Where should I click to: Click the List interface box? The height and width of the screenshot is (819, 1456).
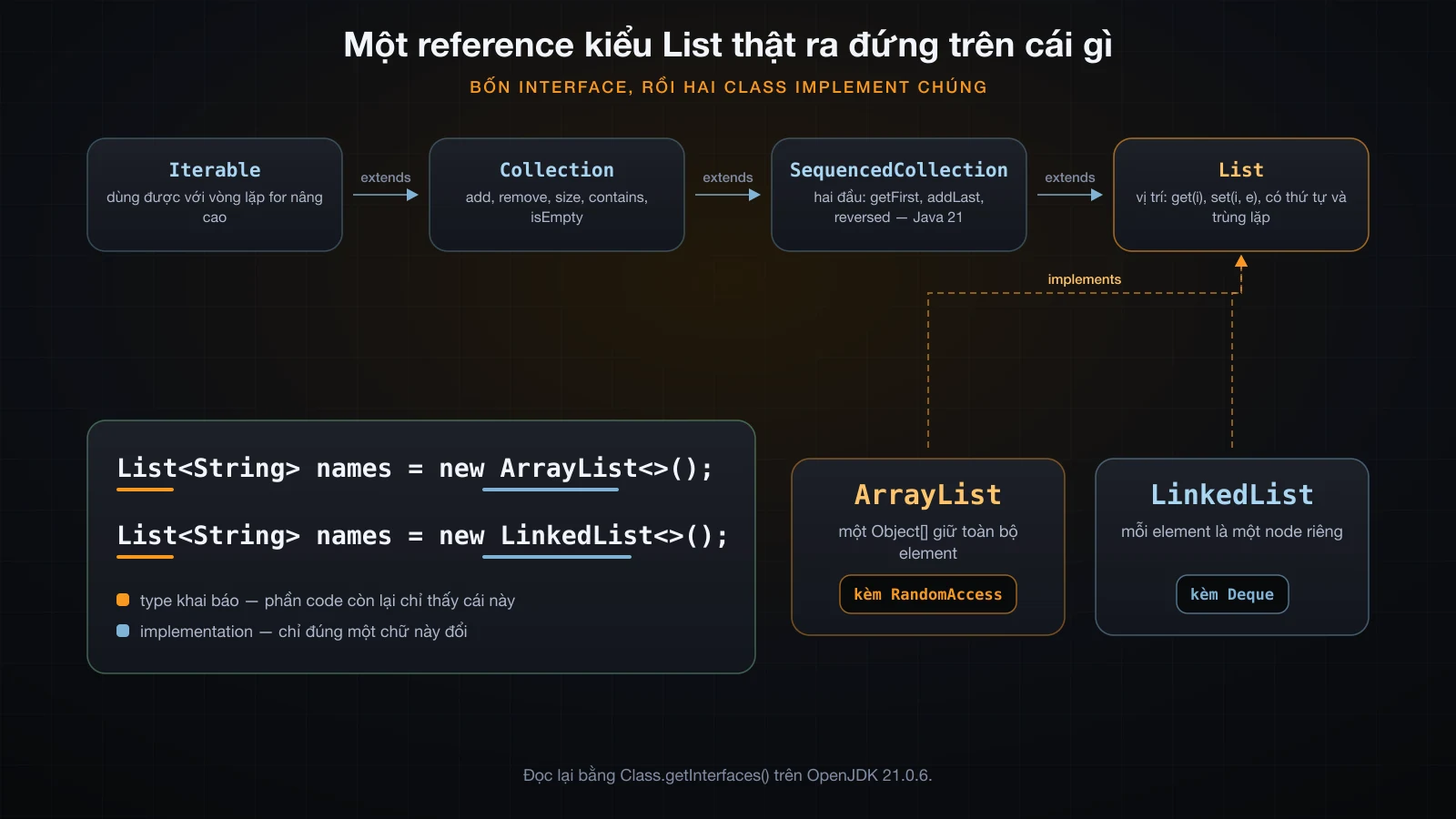1241,195
